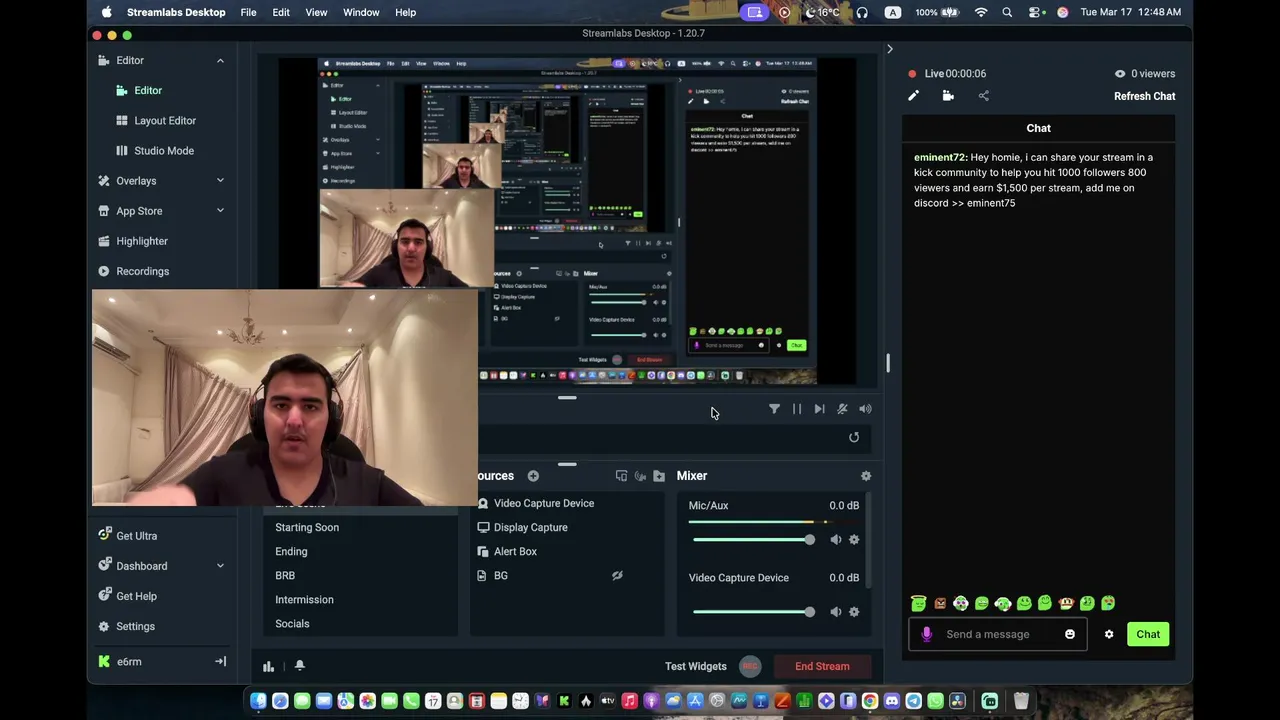Click the circular refresh arrow below toolbar
Image resolution: width=1280 pixels, height=720 pixels.
(854, 437)
